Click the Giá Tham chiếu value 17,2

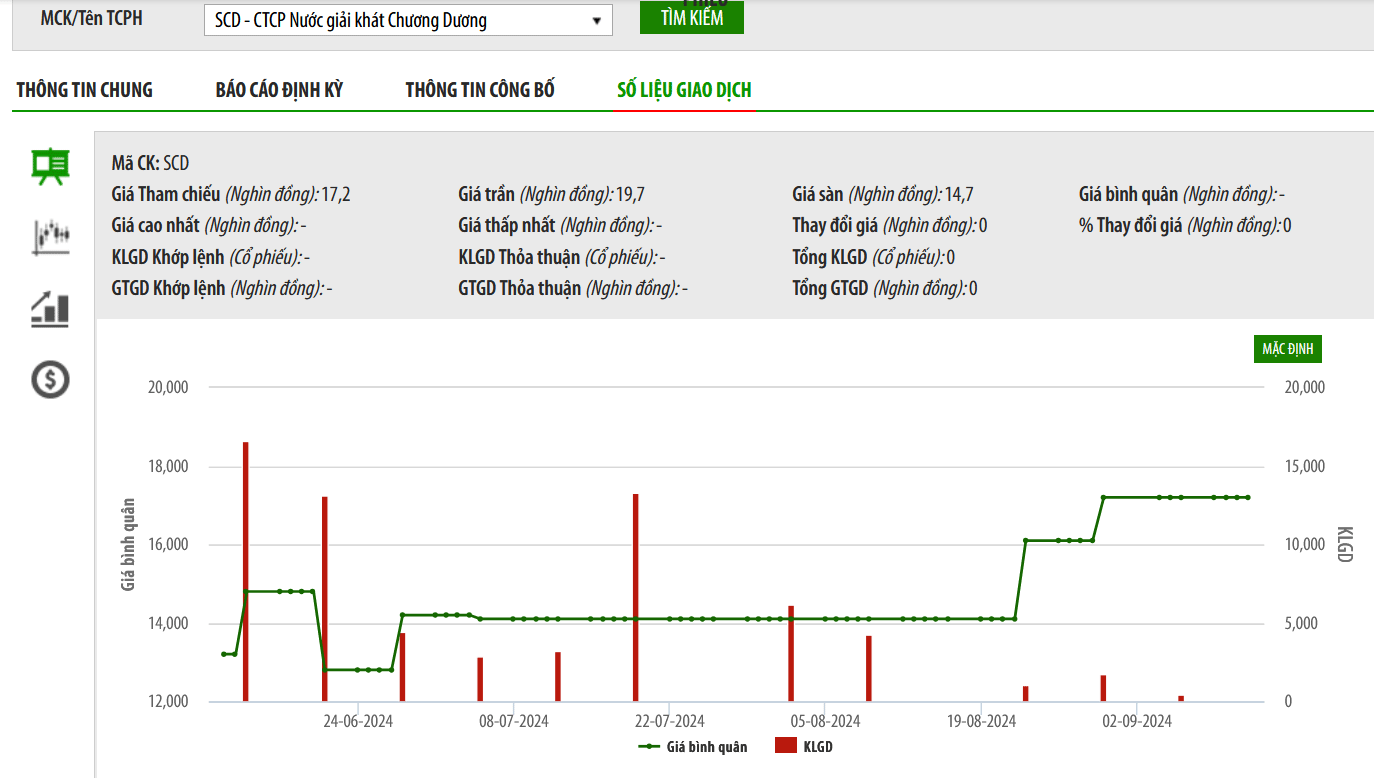pos(336,195)
